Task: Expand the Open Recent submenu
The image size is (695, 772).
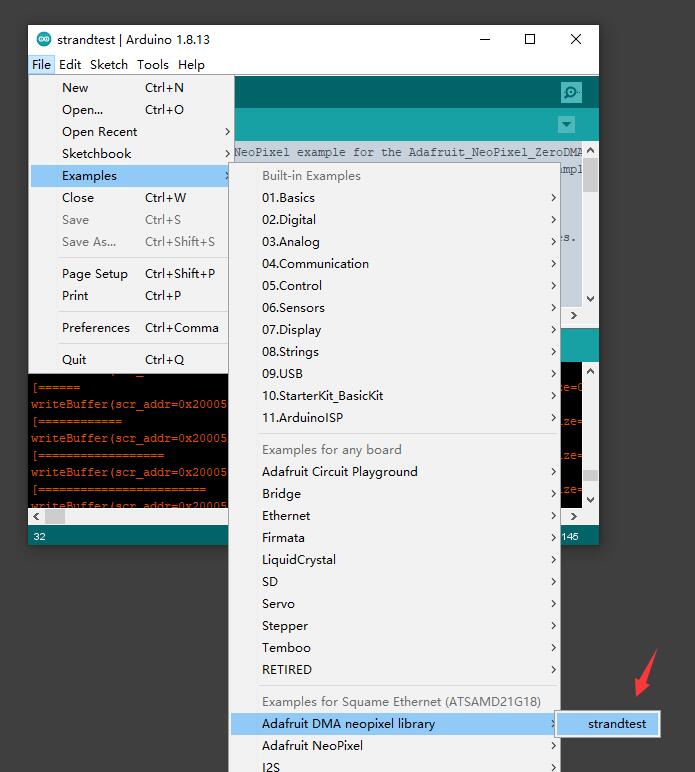Action: [x=129, y=132]
